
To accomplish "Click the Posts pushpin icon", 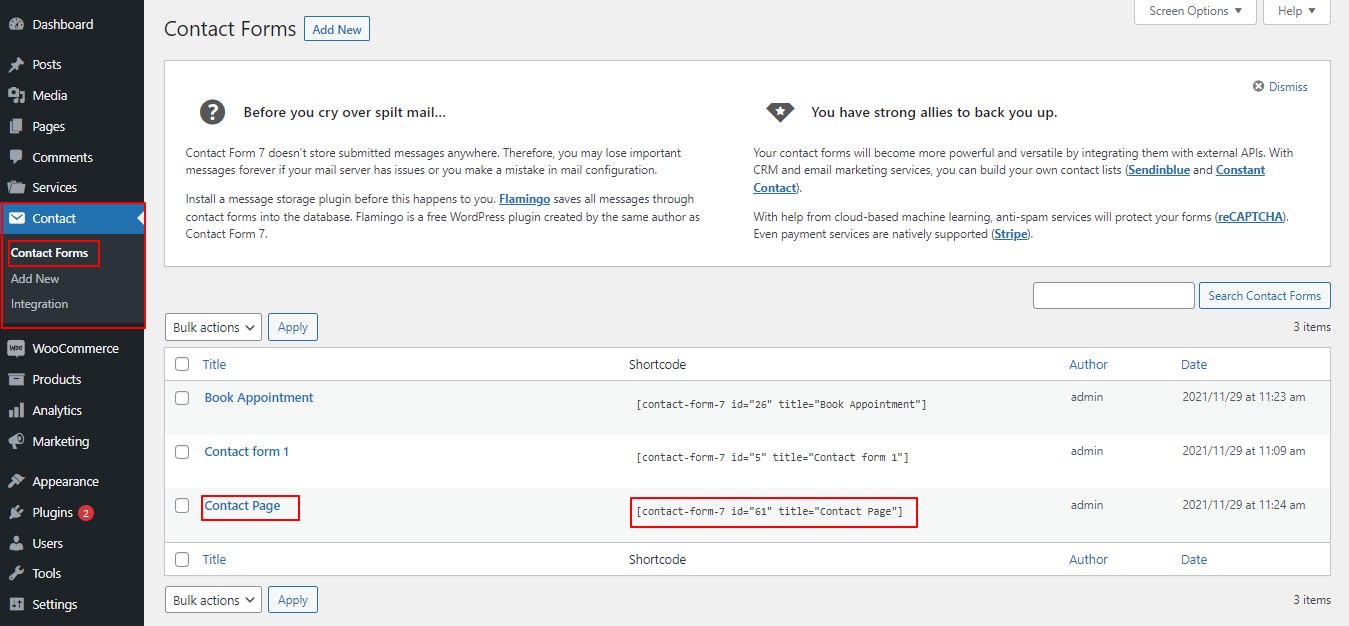I will coord(16,64).
